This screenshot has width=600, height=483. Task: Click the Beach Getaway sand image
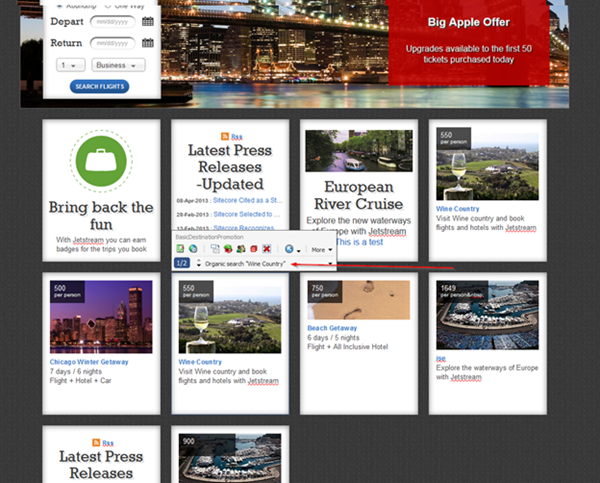pyautogui.click(x=359, y=300)
